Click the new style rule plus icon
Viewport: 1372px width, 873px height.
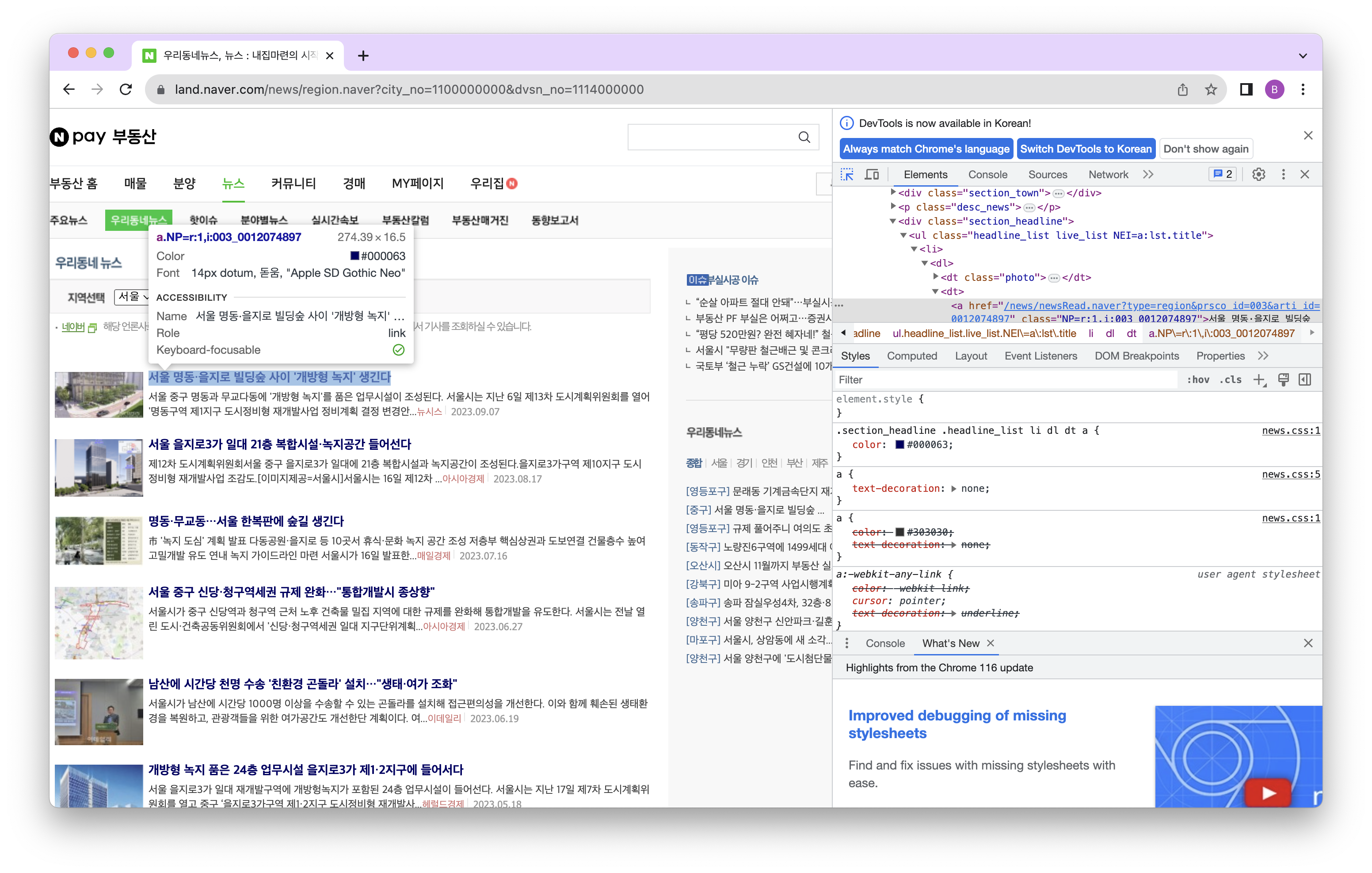1259,380
